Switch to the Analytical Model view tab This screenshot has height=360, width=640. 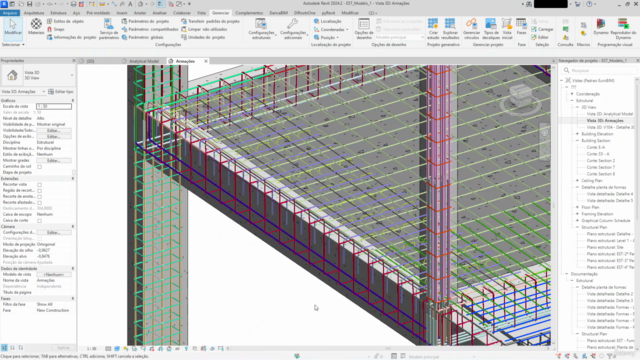pos(144,61)
